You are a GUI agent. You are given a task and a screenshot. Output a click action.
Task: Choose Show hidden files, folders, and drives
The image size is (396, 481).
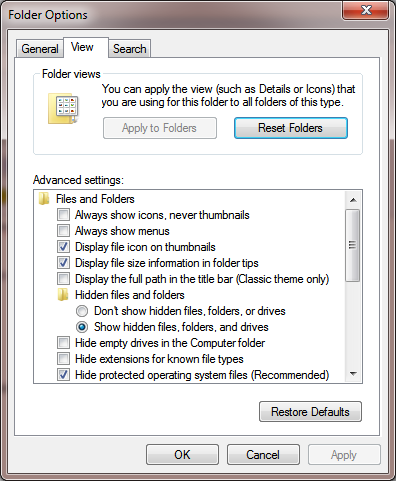[x=82, y=327]
